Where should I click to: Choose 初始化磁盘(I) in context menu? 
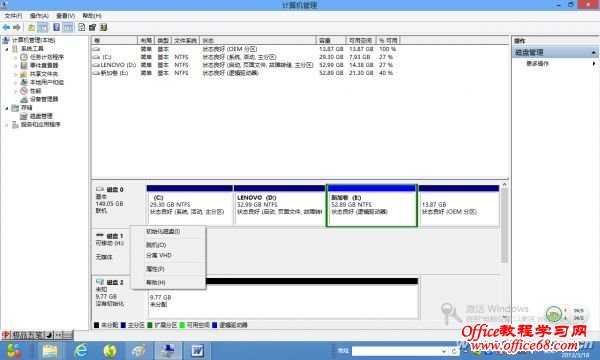(x=168, y=231)
